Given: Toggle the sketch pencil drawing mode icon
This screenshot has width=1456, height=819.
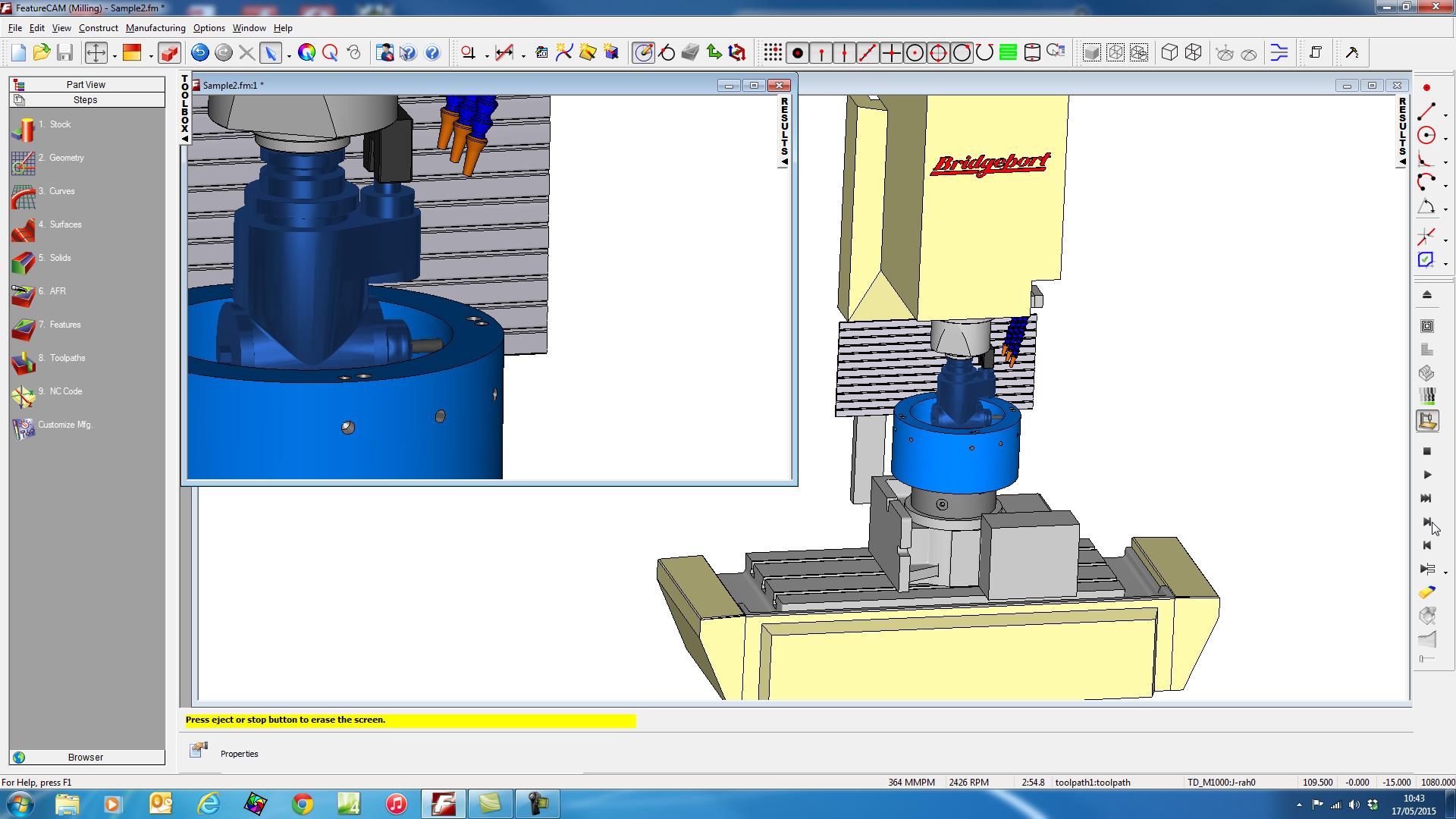Looking at the screenshot, I should click(x=643, y=53).
